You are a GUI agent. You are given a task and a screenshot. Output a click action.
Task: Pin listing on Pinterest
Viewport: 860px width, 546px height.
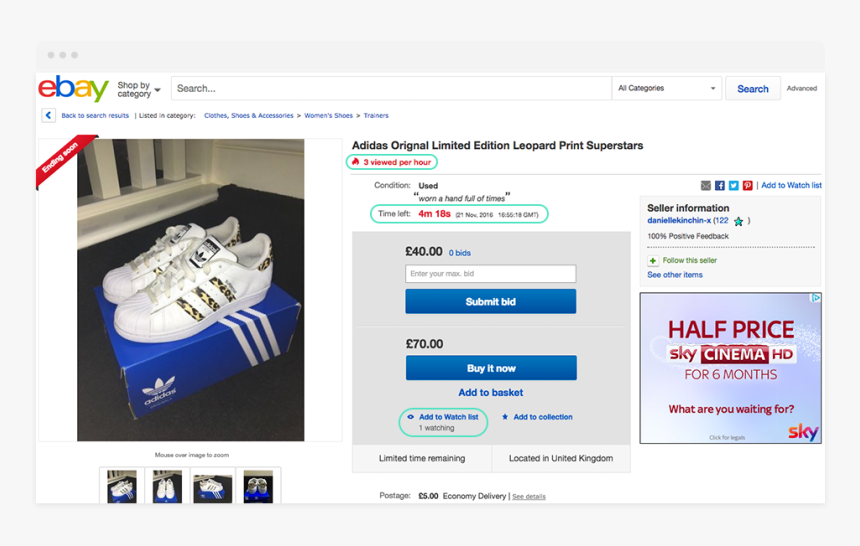click(x=747, y=186)
